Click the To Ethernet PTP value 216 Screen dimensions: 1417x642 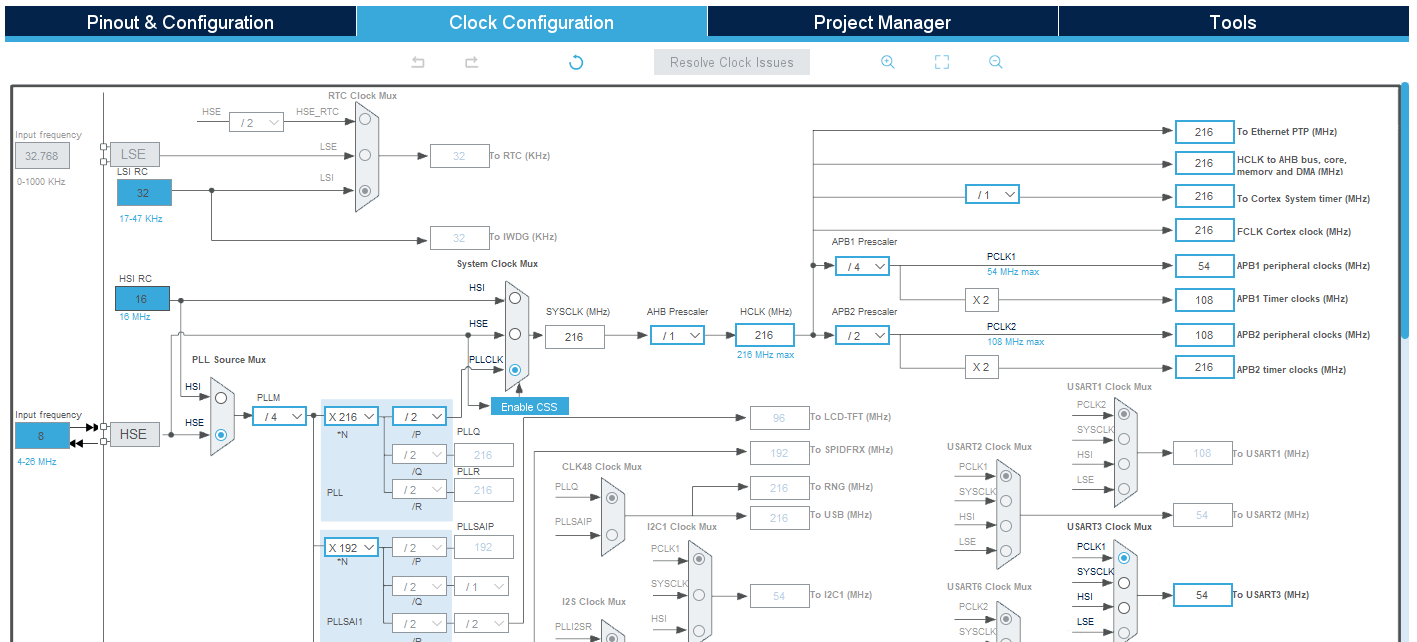(x=1204, y=131)
